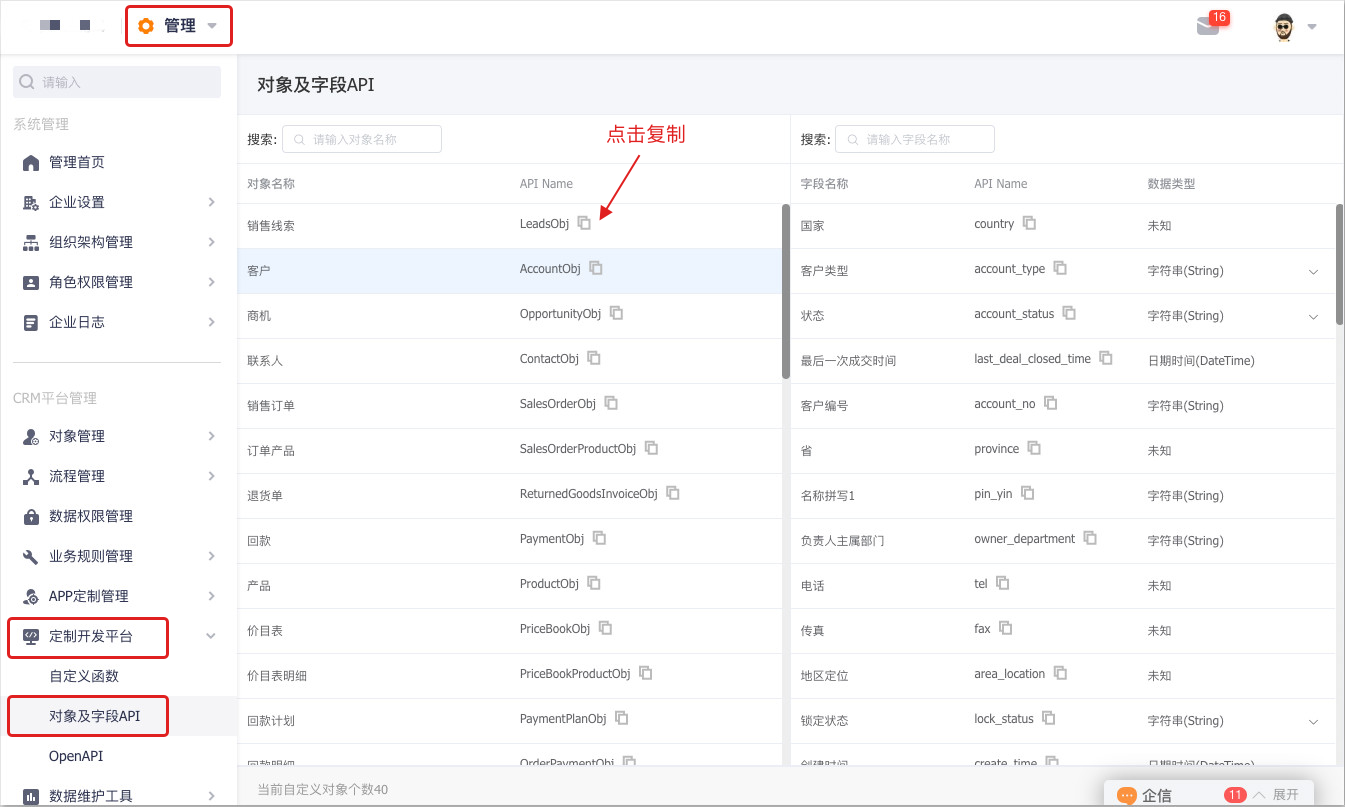Copy the owner_department field API name
This screenshot has height=807, width=1345.
pos(1091,538)
